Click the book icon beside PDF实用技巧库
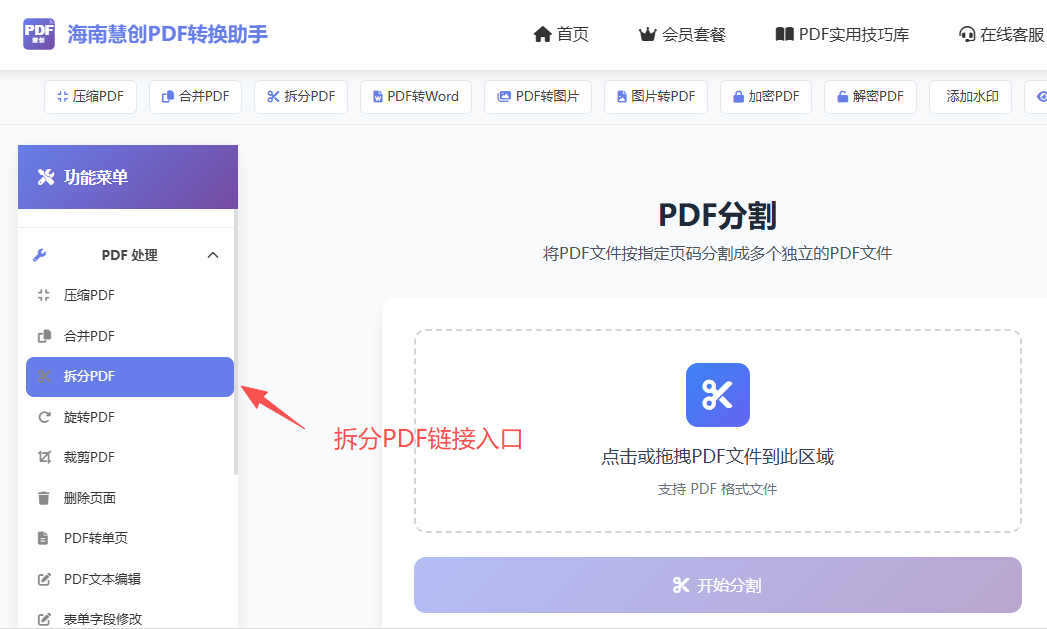This screenshot has width=1047, height=629. [x=785, y=34]
